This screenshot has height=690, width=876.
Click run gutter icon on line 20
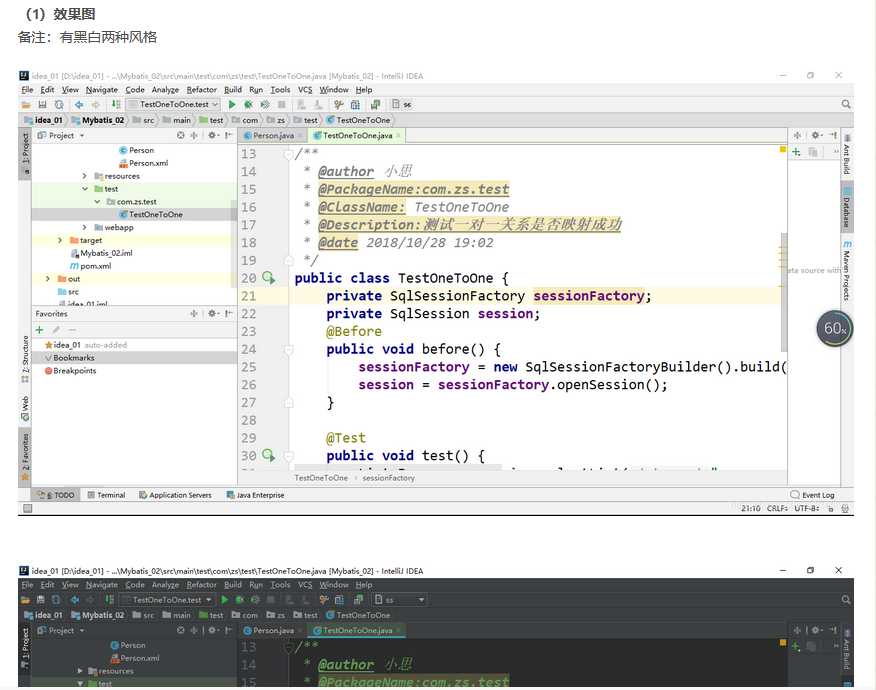(x=268, y=277)
